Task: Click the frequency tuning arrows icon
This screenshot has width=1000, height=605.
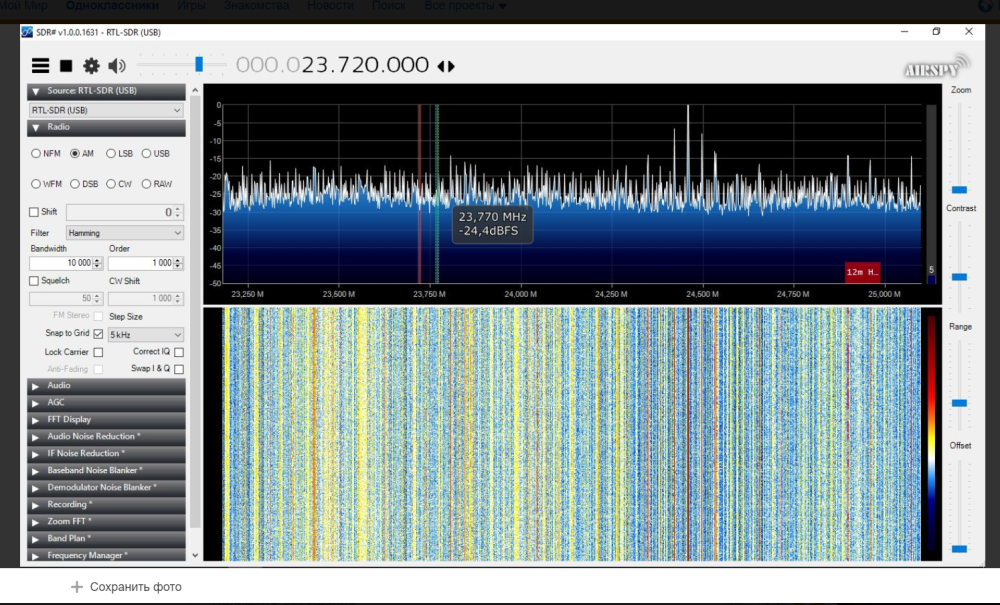Action: tap(446, 66)
